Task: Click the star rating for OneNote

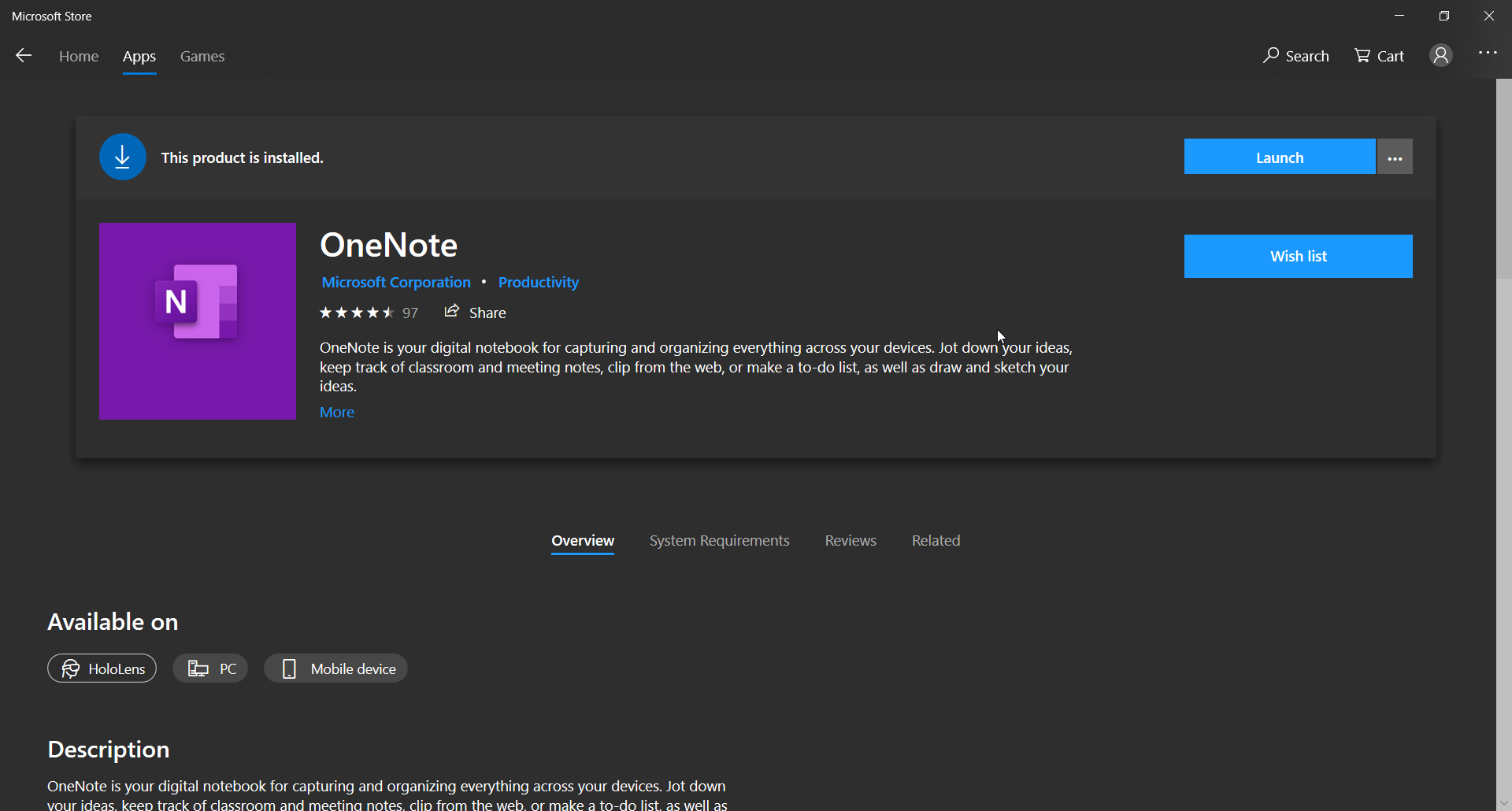Action: (x=357, y=313)
